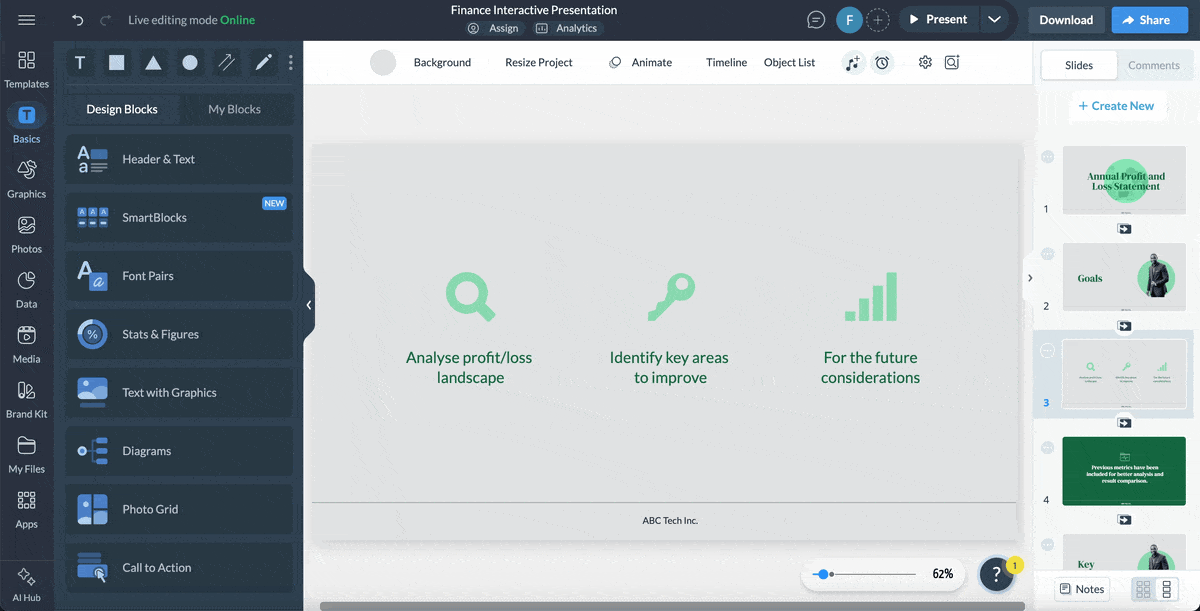The image size is (1200, 611).
Task: Switch to grid slide view
Action: click(1143, 589)
